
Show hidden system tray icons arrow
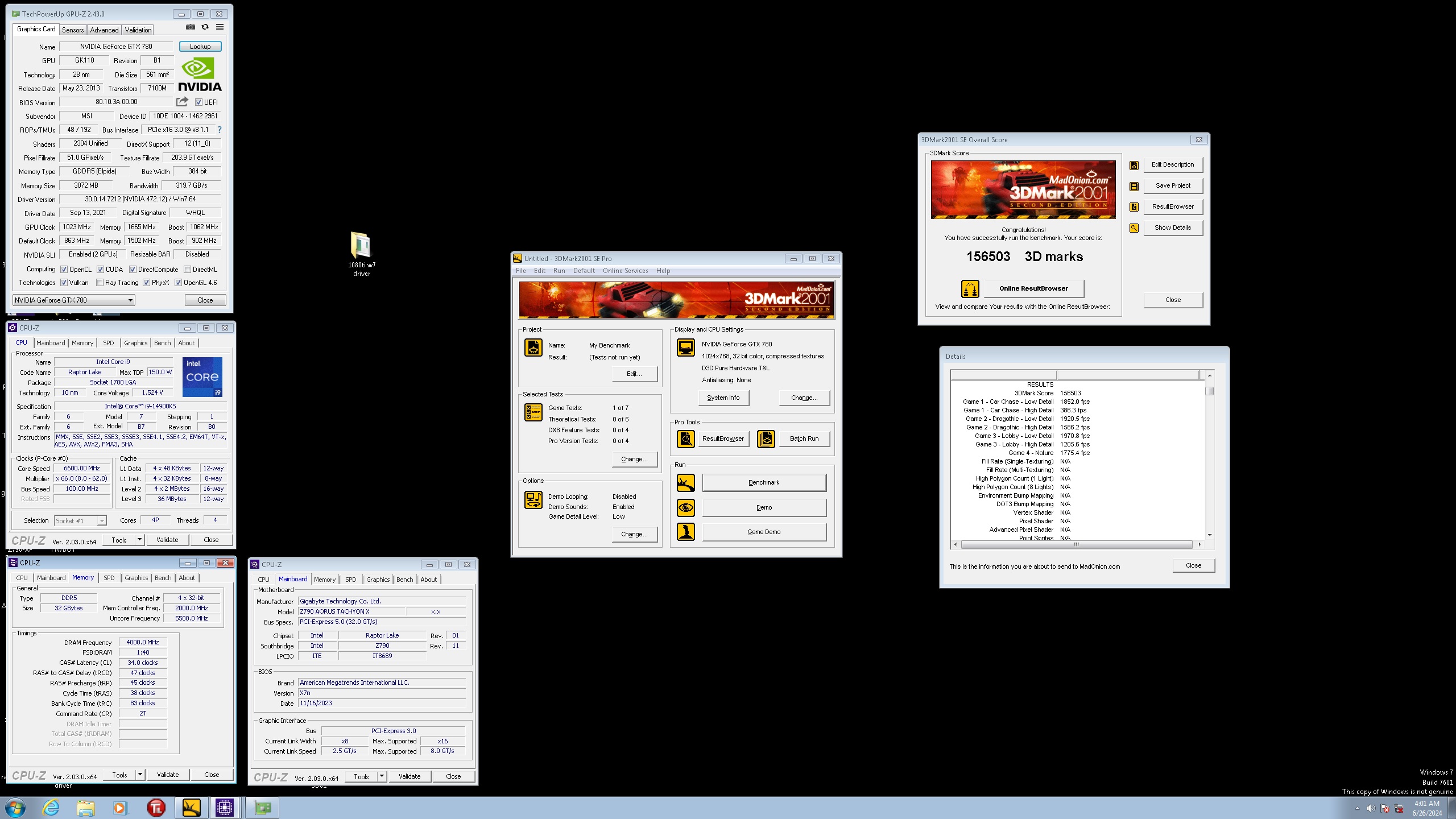click(1357, 808)
